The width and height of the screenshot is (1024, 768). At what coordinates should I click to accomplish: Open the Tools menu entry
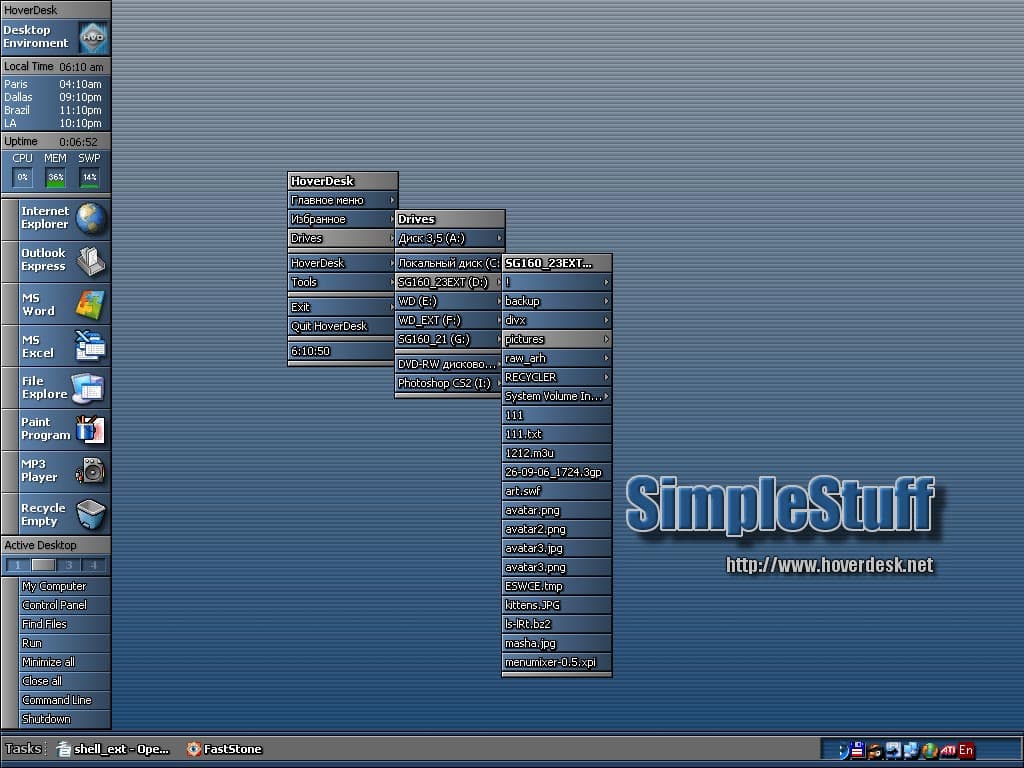point(342,282)
